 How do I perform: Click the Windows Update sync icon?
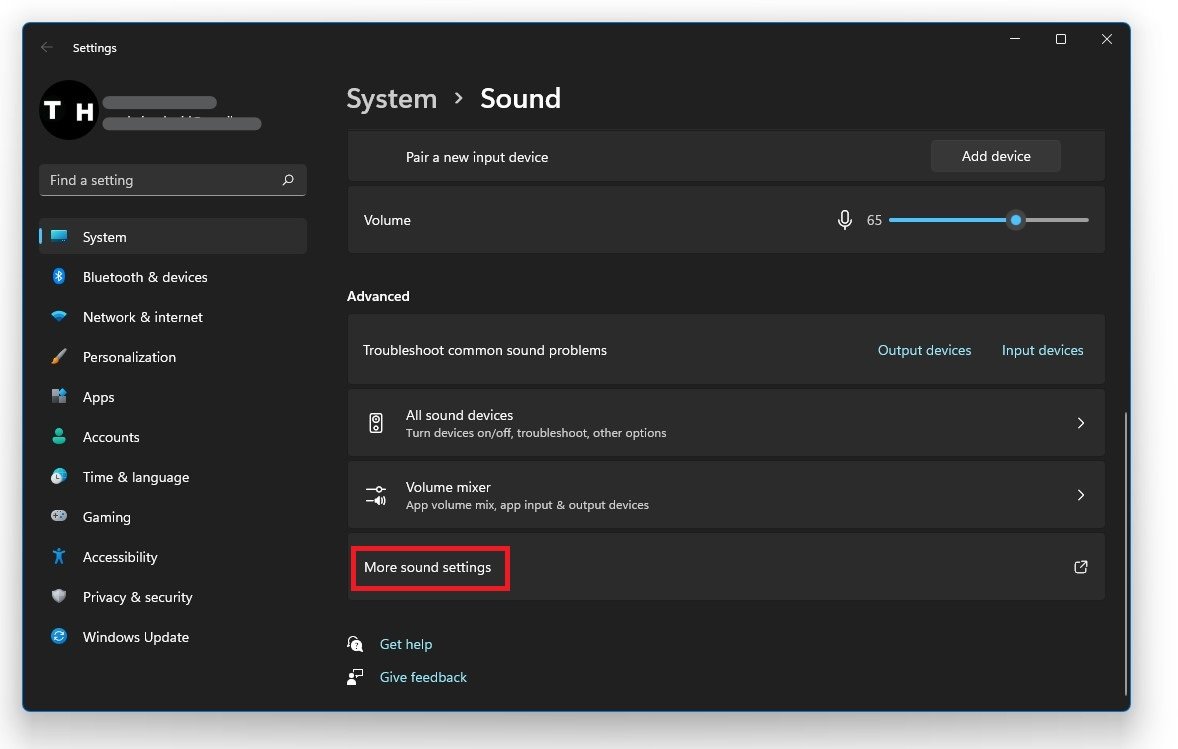[59, 637]
